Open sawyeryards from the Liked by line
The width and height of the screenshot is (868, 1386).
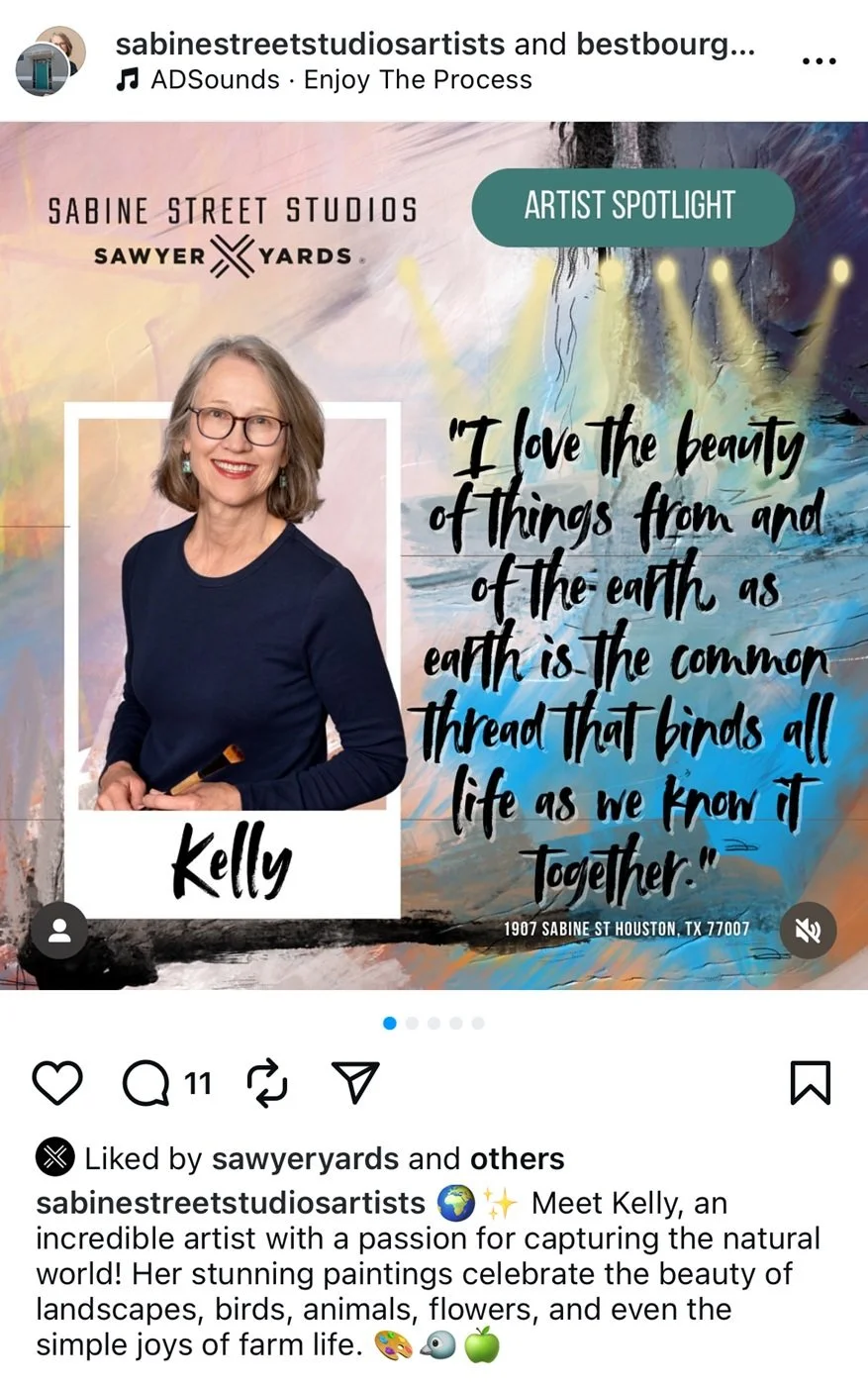pyautogui.click(x=306, y=1159)
